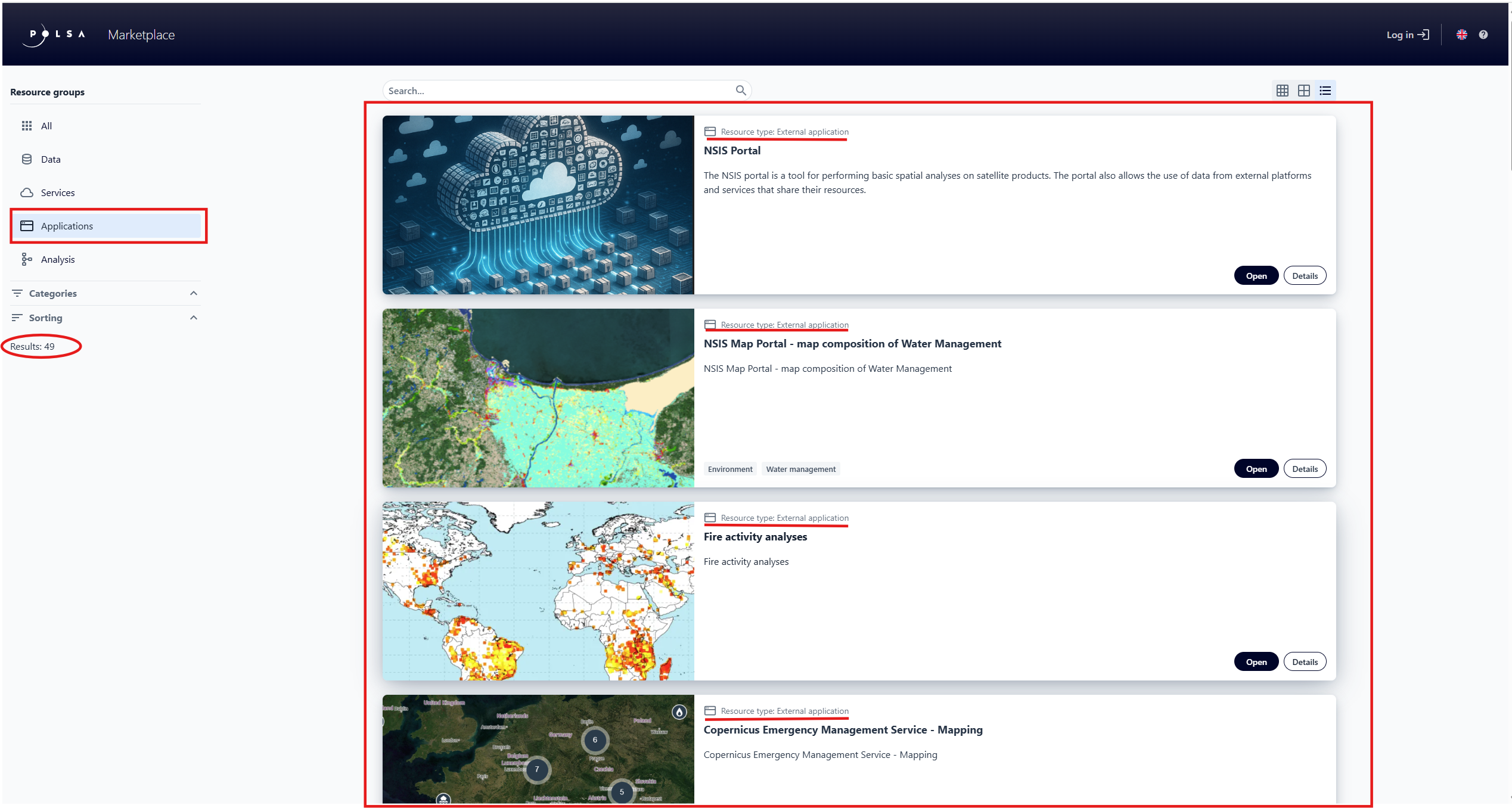This screenshot has height=808, width=1512.
Task: Switch to the small grid view layout
Action: tap(1282, 90)
